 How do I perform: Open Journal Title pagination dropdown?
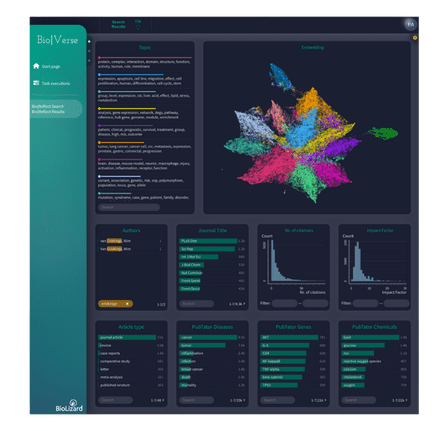click(237, 304)
